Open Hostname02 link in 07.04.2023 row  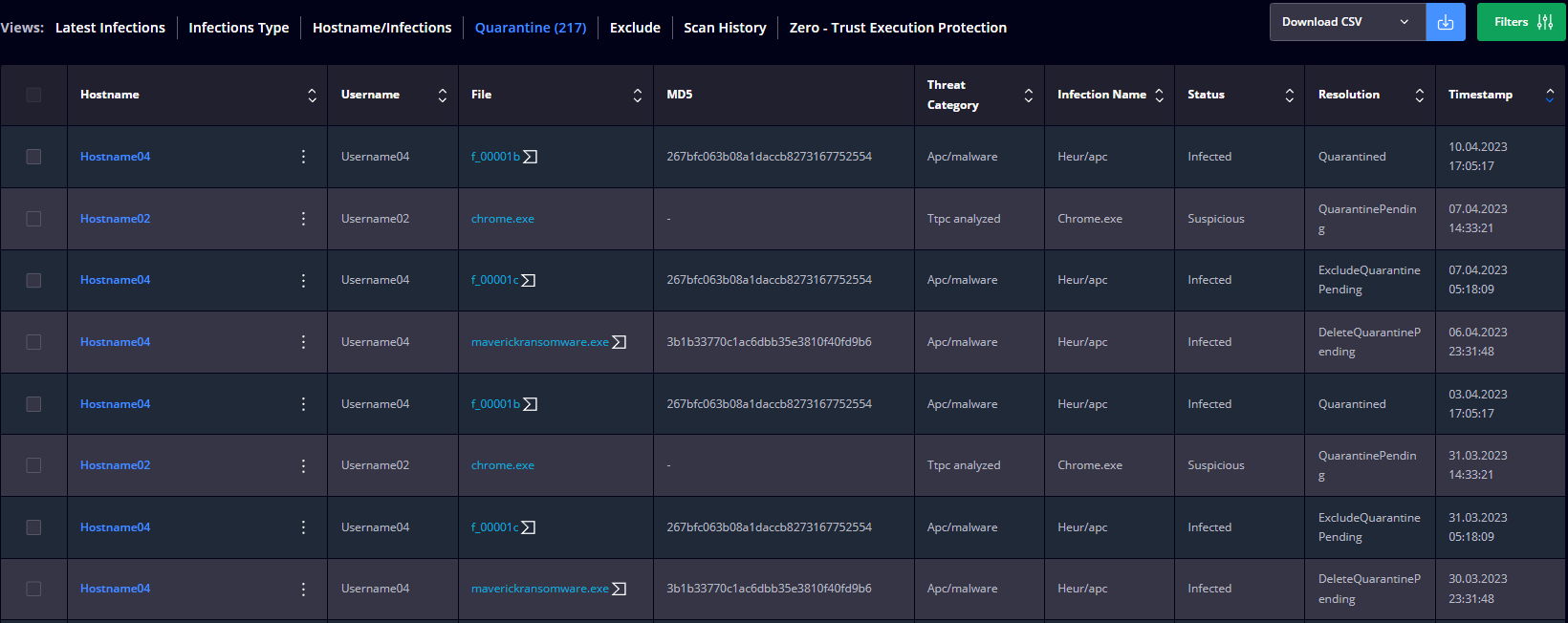click(115, 219)
